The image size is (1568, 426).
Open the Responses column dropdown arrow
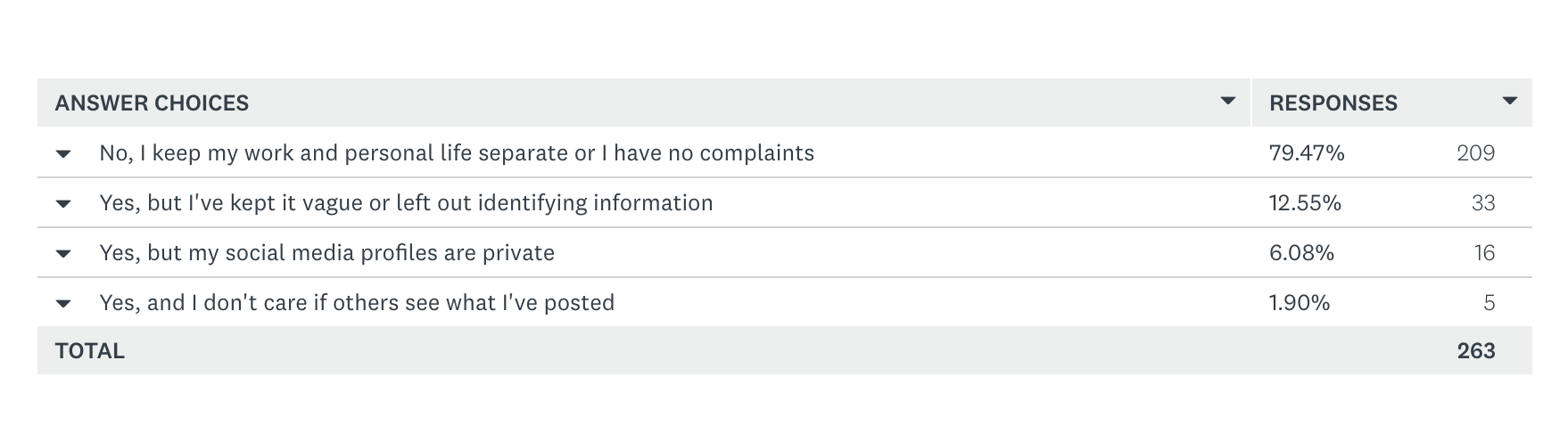tap(1509, 101)
